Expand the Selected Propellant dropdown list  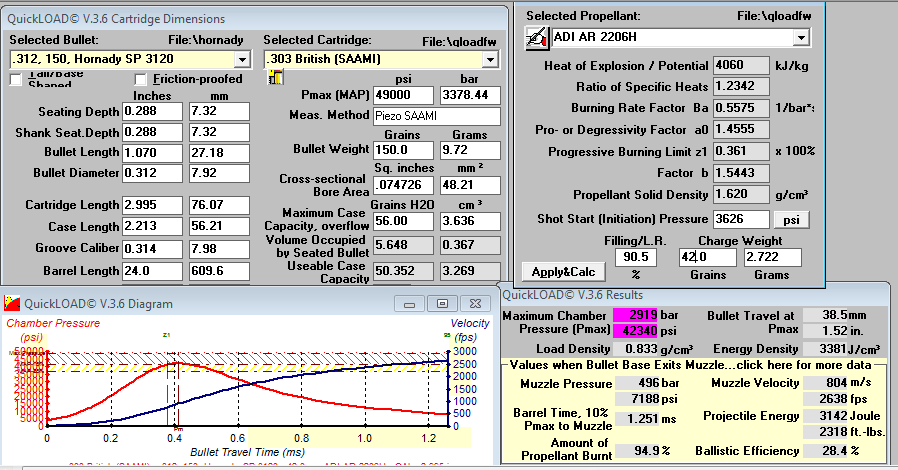pos(801,38)
